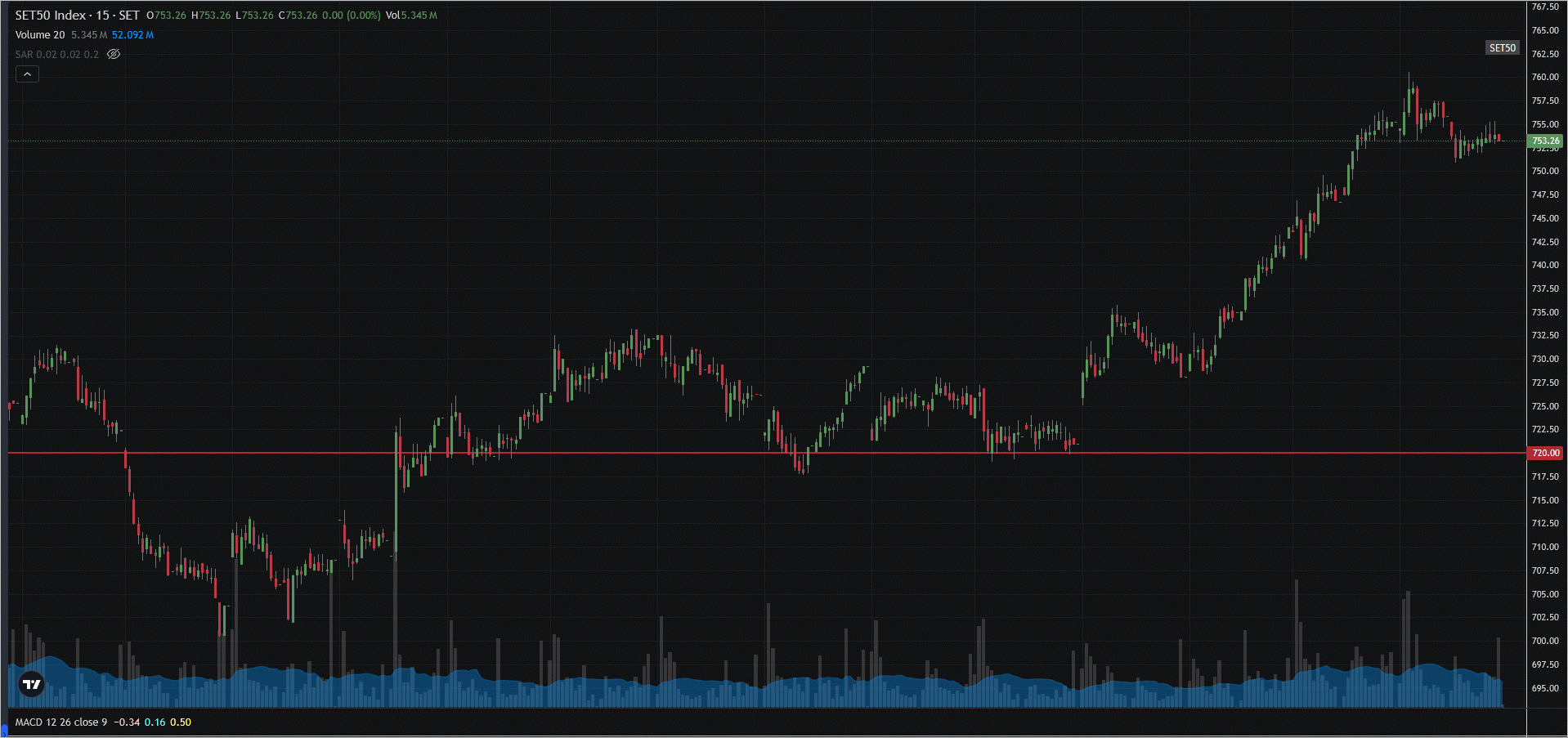
Task: Click the 0.00 (0.00%) change value
Action: pos(352,16)
